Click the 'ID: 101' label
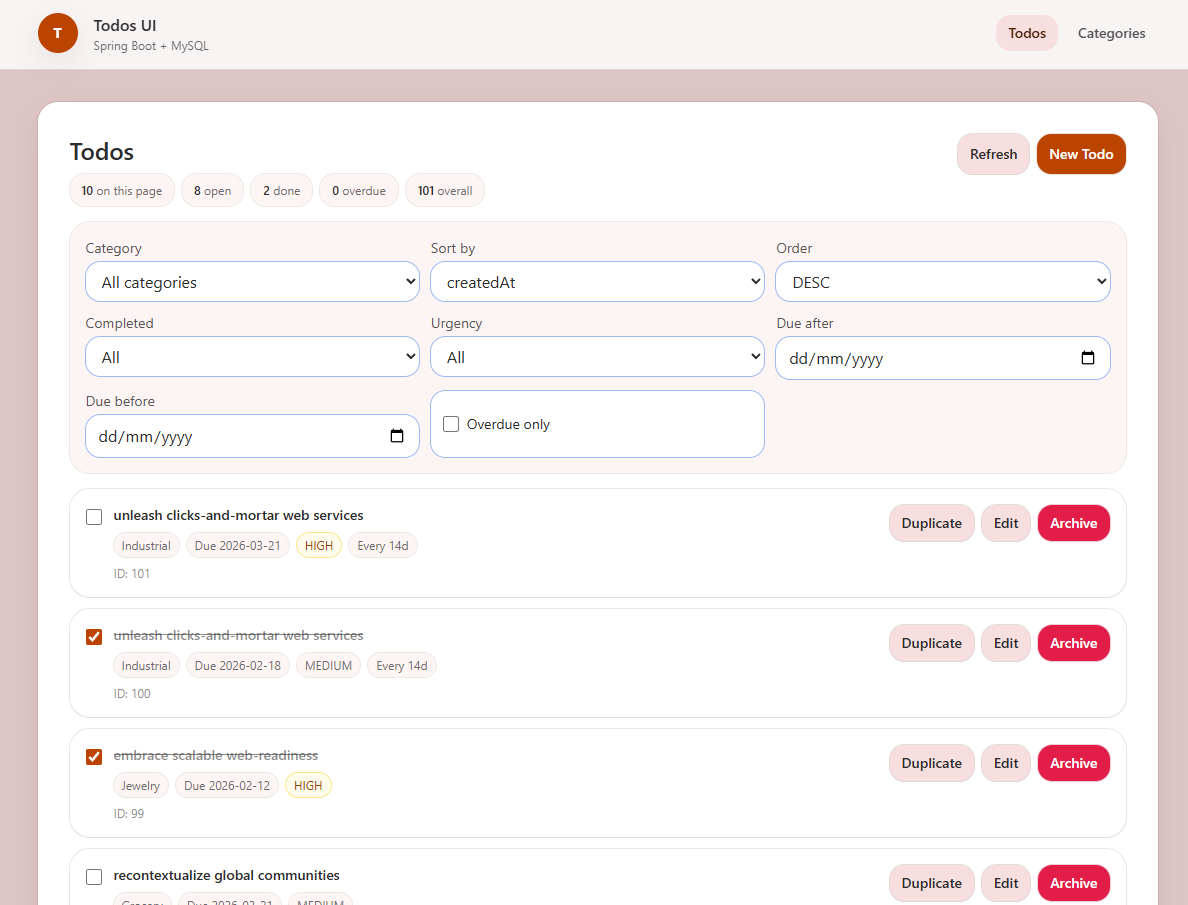 point(132,574)
